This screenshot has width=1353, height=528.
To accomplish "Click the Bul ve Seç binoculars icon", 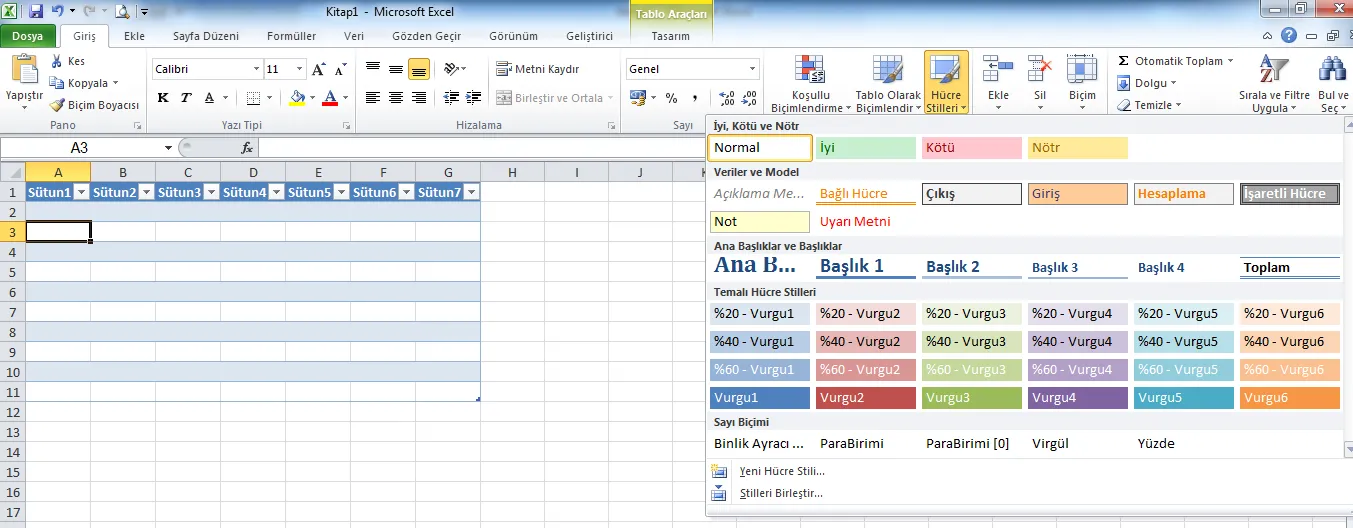I will pos(1332,68).
